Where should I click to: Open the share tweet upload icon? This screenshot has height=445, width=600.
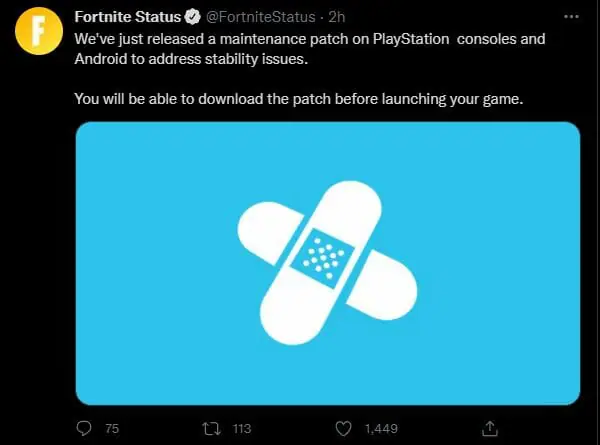click(x=490, y=428)
